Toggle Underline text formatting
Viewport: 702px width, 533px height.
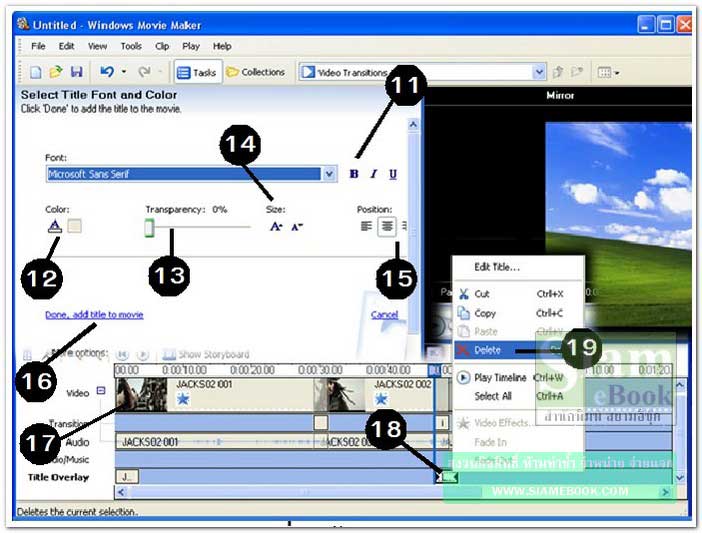pyautogui.click(x=393, y=174)
